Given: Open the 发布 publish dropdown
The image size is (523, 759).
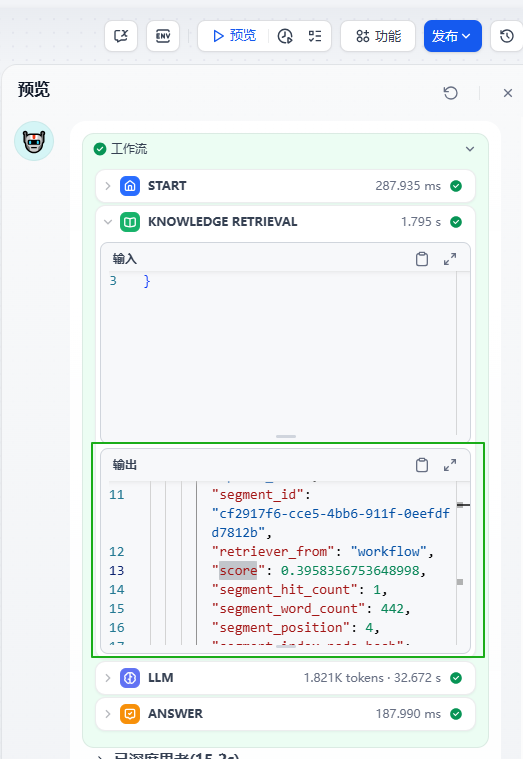Looking at the screenshot, I should (453, 36).
